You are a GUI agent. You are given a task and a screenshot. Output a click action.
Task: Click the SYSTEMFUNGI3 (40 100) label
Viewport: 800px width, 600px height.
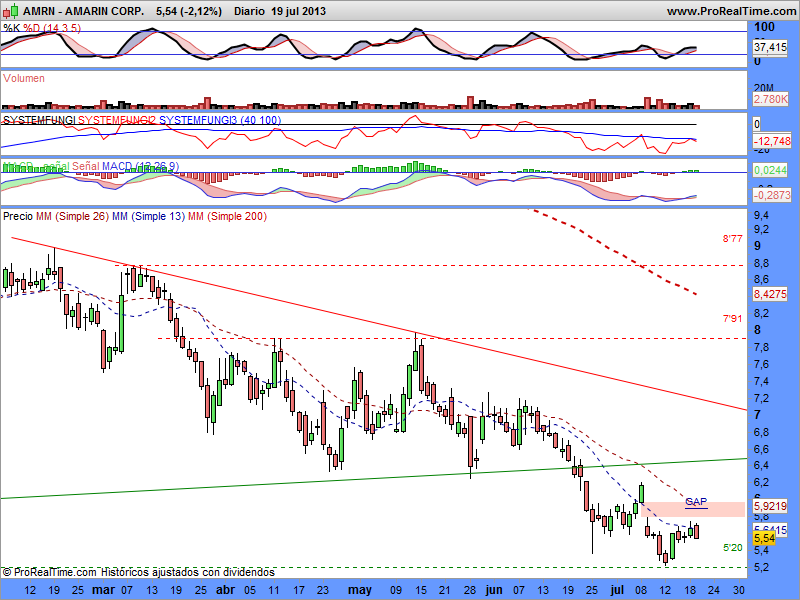pos(220,120)
